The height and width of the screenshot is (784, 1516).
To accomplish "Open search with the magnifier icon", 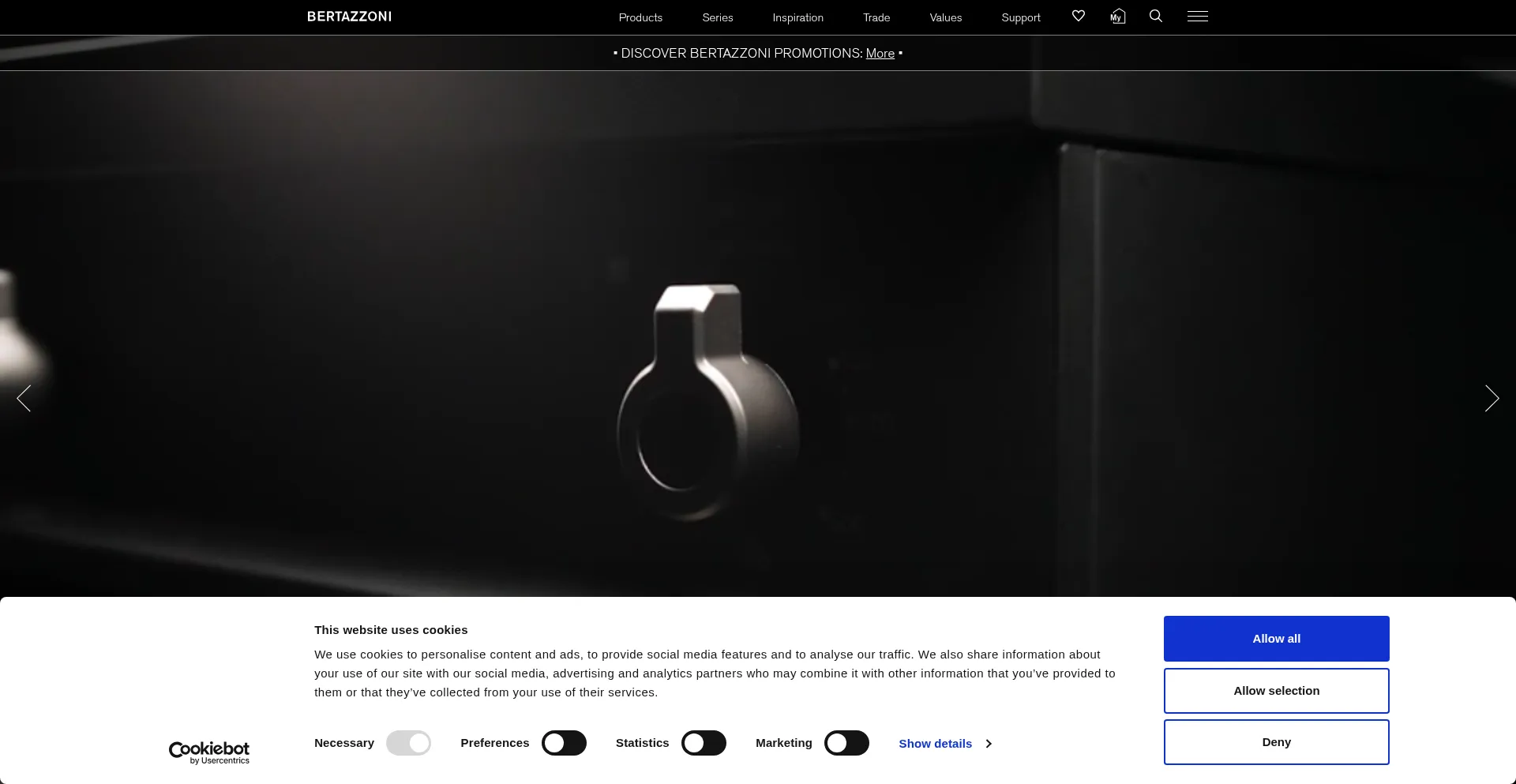I will click(x=1156, y=16).
